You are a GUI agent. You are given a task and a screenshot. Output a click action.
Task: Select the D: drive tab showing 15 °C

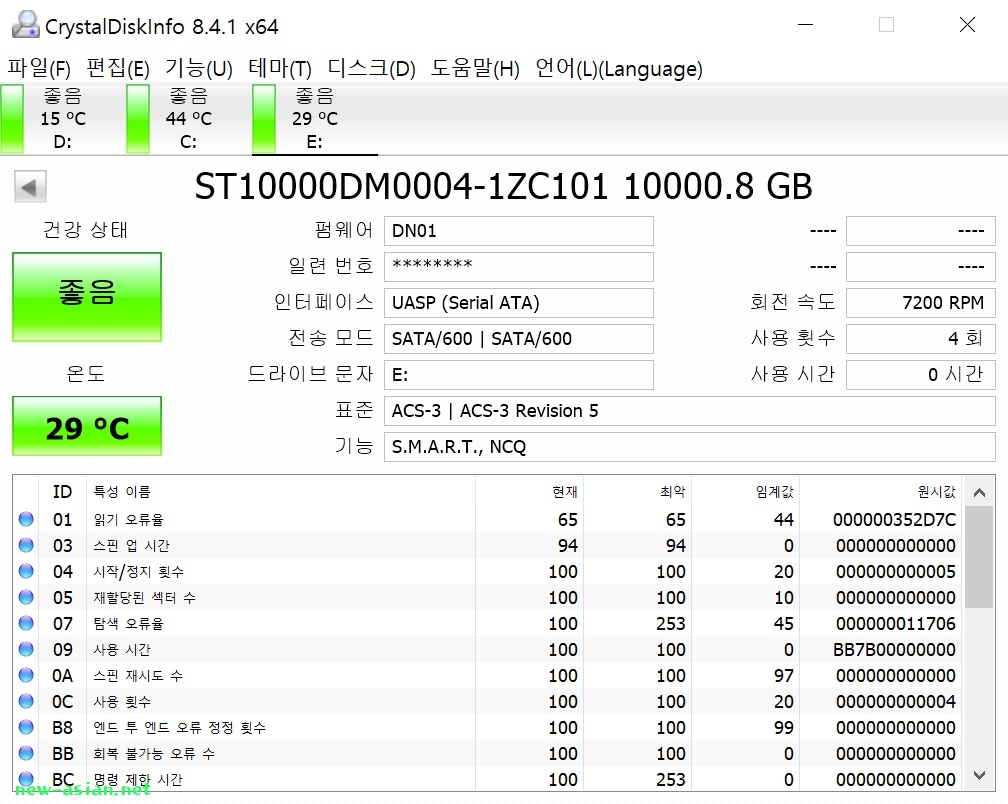coord(63,119)
